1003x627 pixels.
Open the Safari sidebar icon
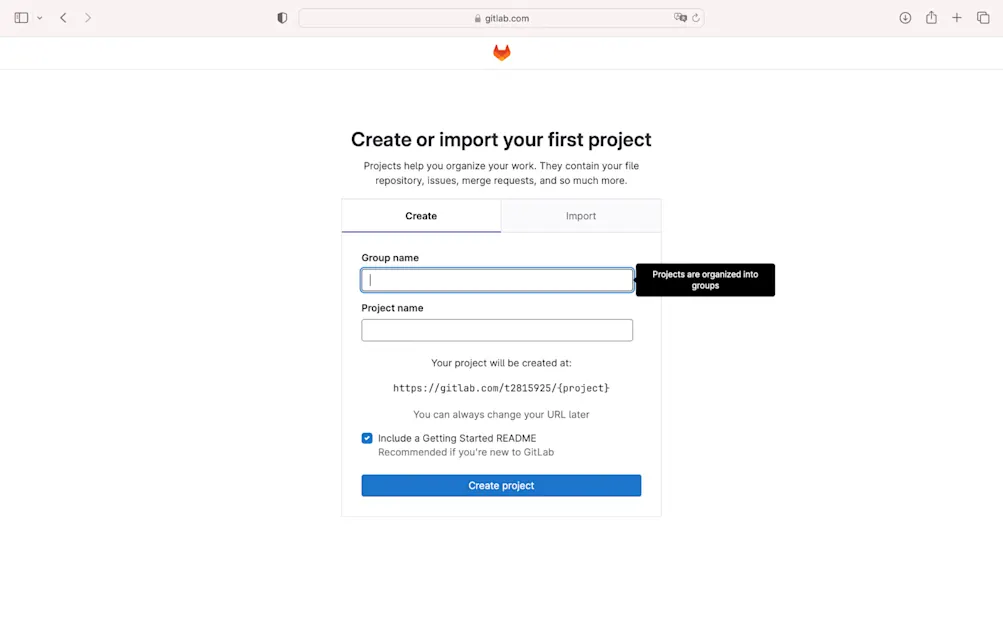pyautogui.click(x=22, y=17)
